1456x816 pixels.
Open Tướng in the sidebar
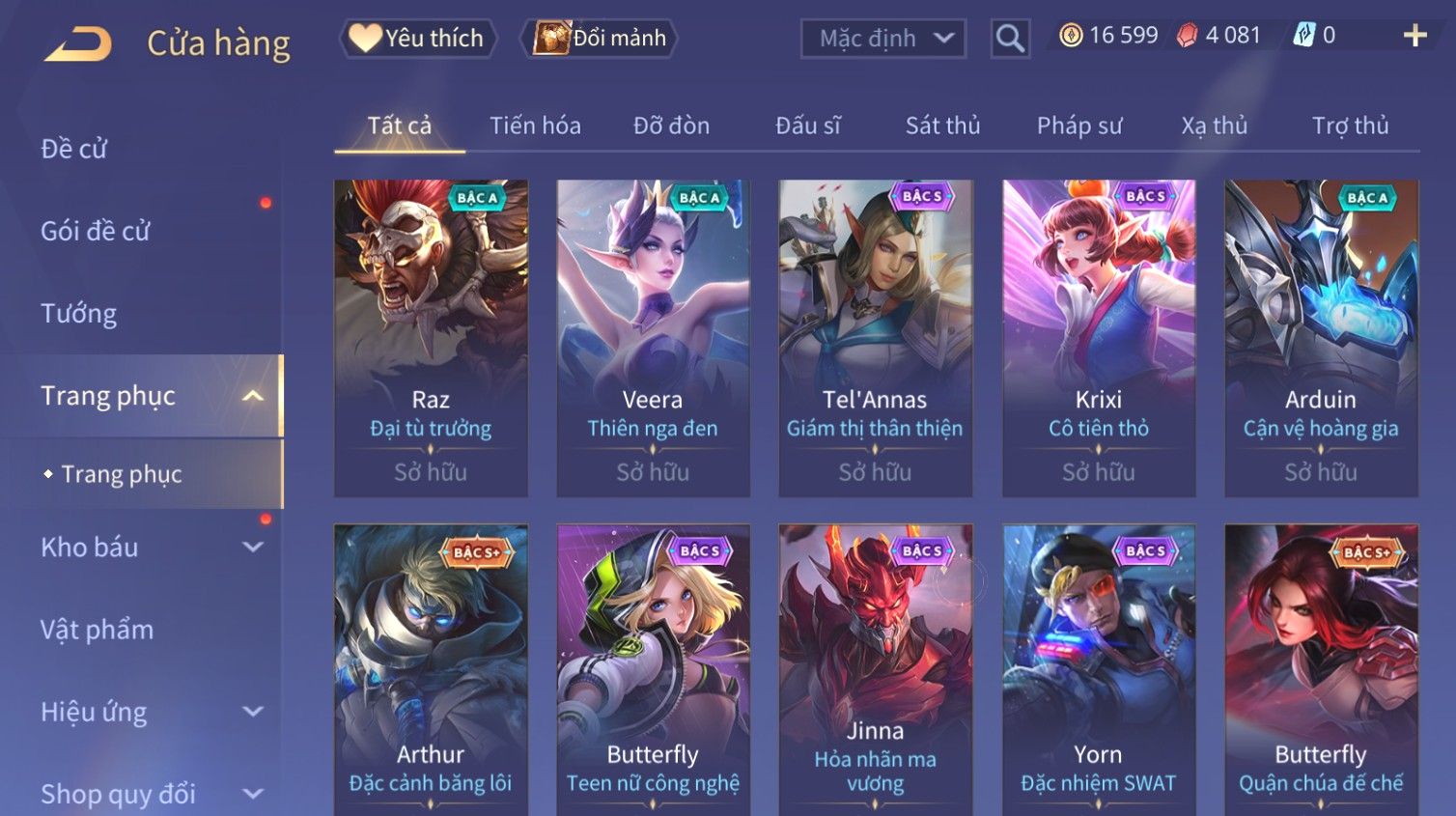(x=78, y=314)
